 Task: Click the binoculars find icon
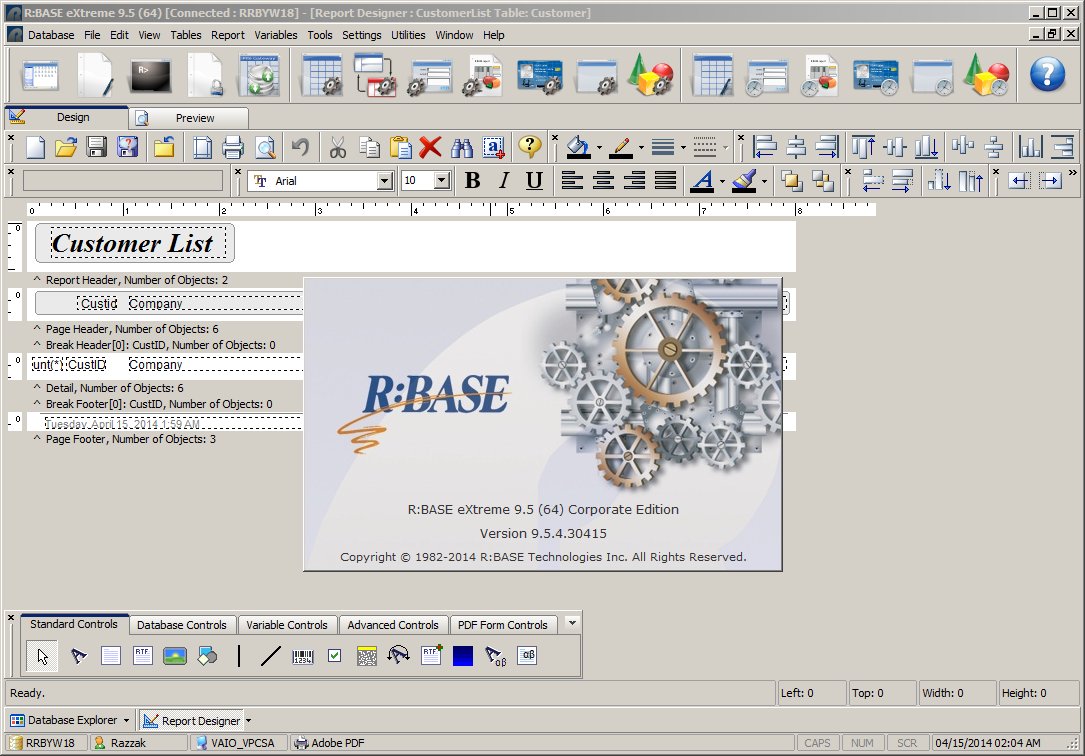point(461,148)
